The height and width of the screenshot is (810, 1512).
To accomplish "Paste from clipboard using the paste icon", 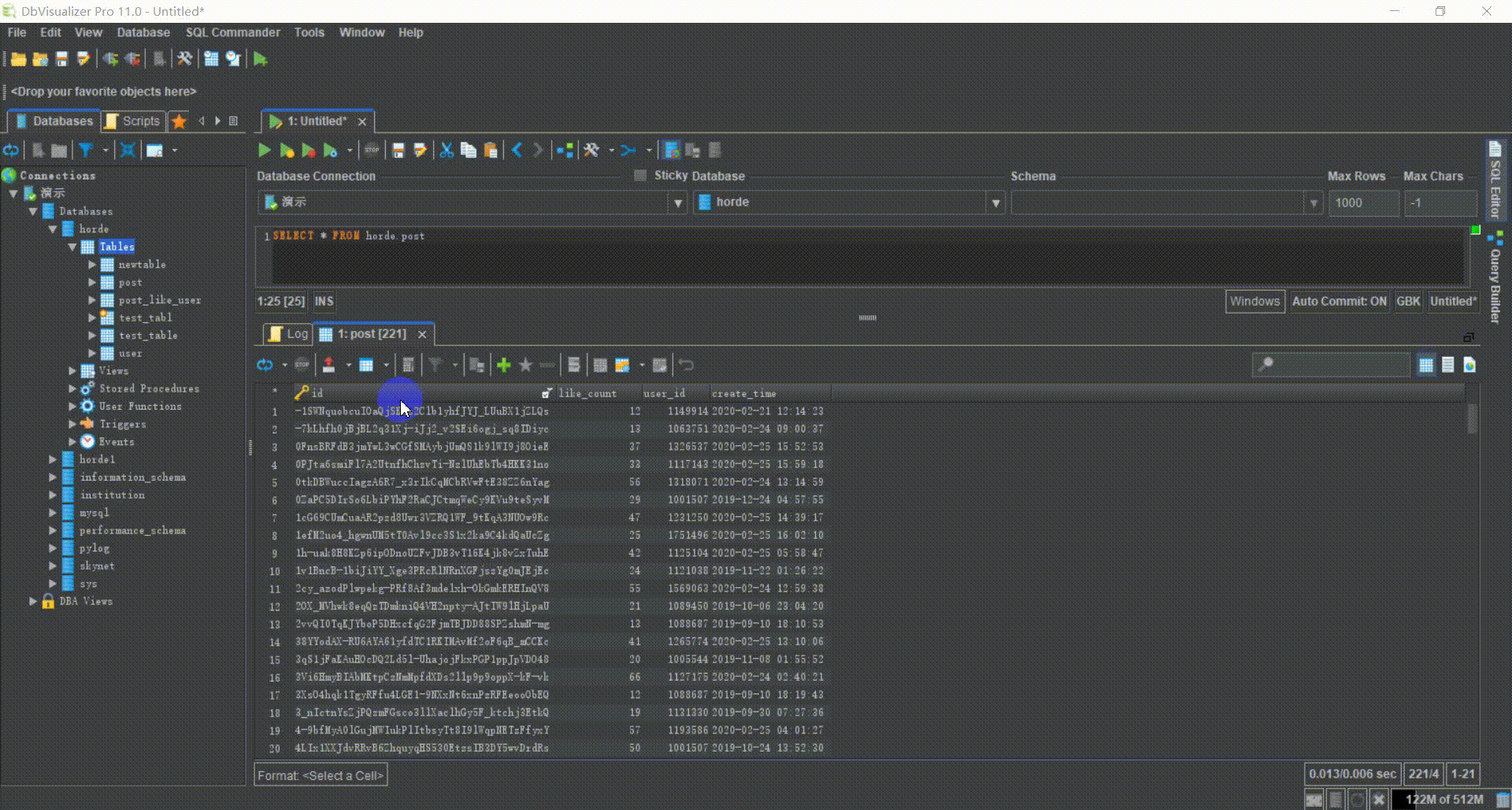I will coord(489,150).
